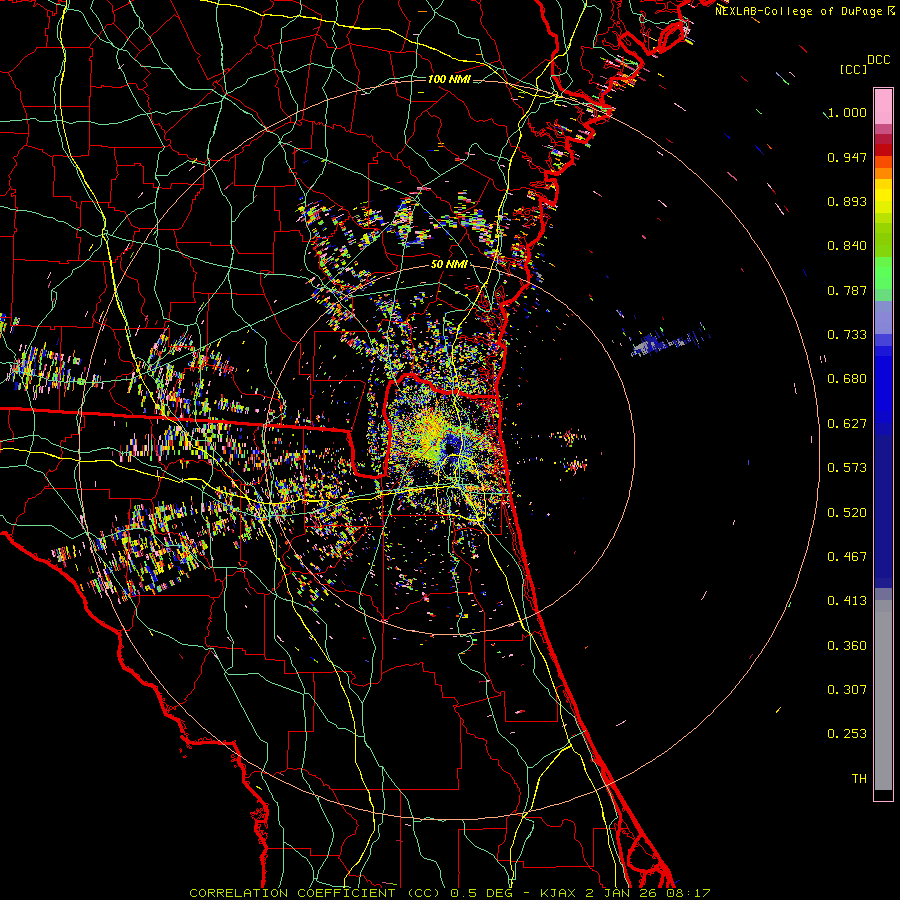Select the 0.947 scale value
The width and height of the screenshot is (900, 900).
click(x=847, y=157)
